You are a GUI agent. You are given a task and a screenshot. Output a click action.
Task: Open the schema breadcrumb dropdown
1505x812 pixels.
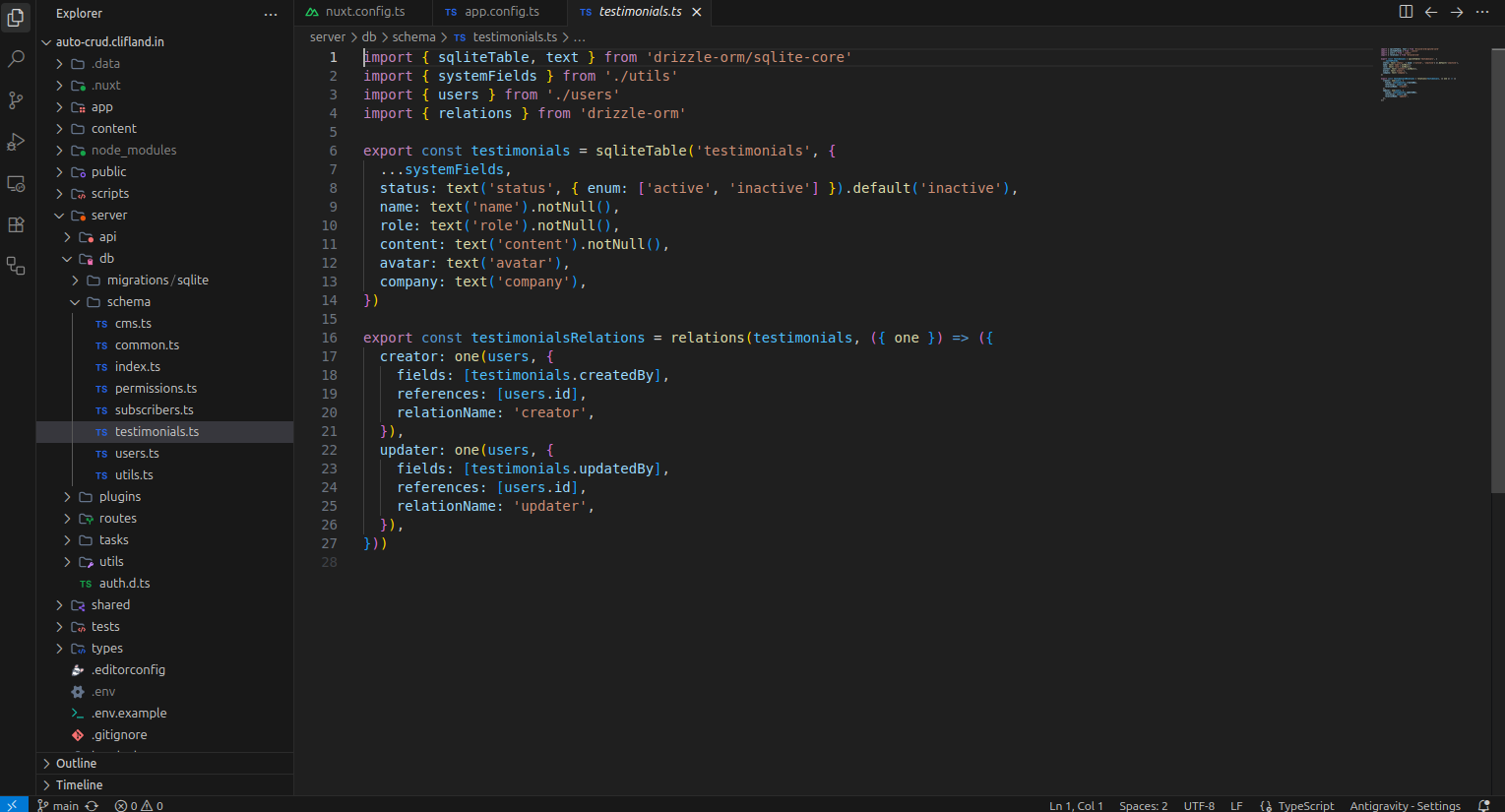click(413, 36)
